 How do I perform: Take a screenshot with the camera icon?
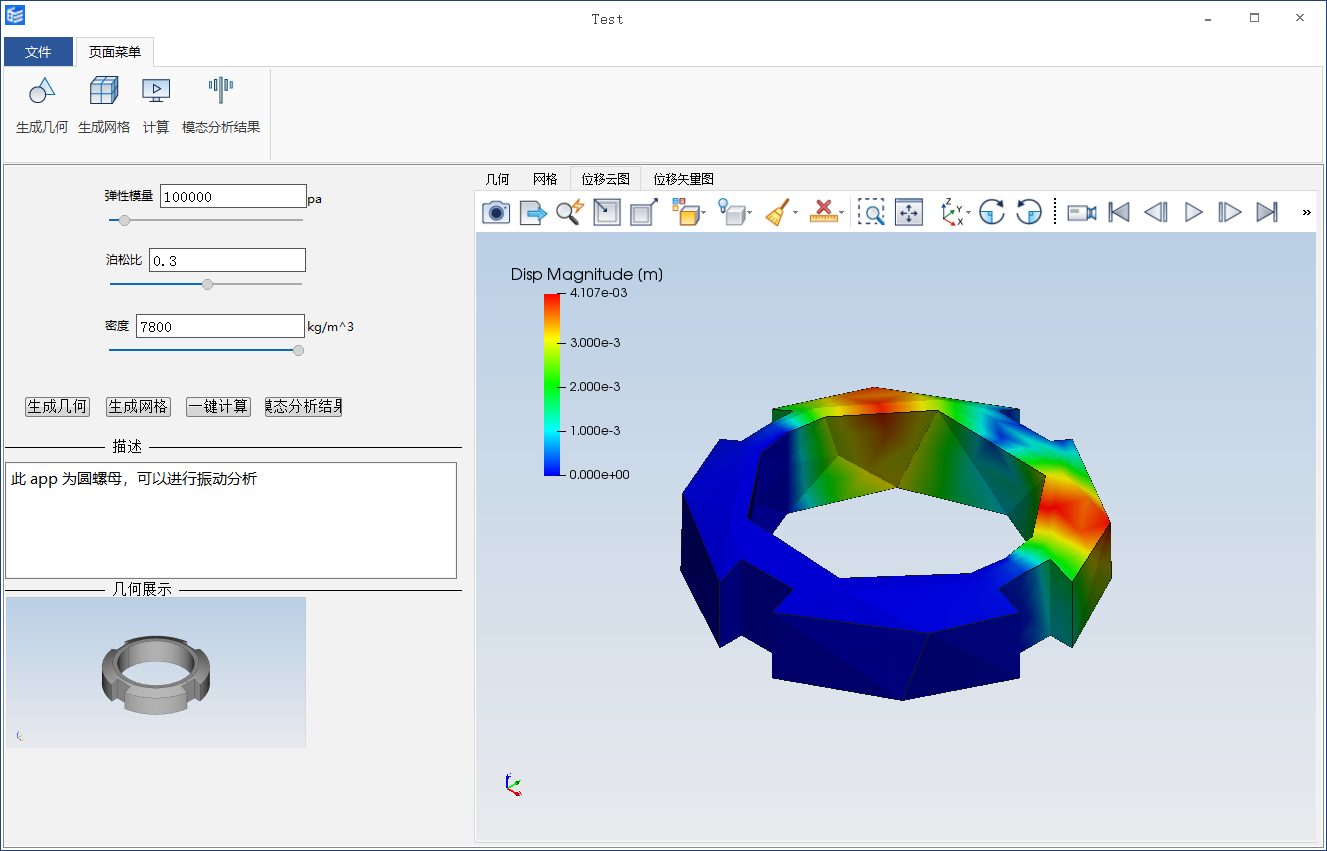click(496, 212)
